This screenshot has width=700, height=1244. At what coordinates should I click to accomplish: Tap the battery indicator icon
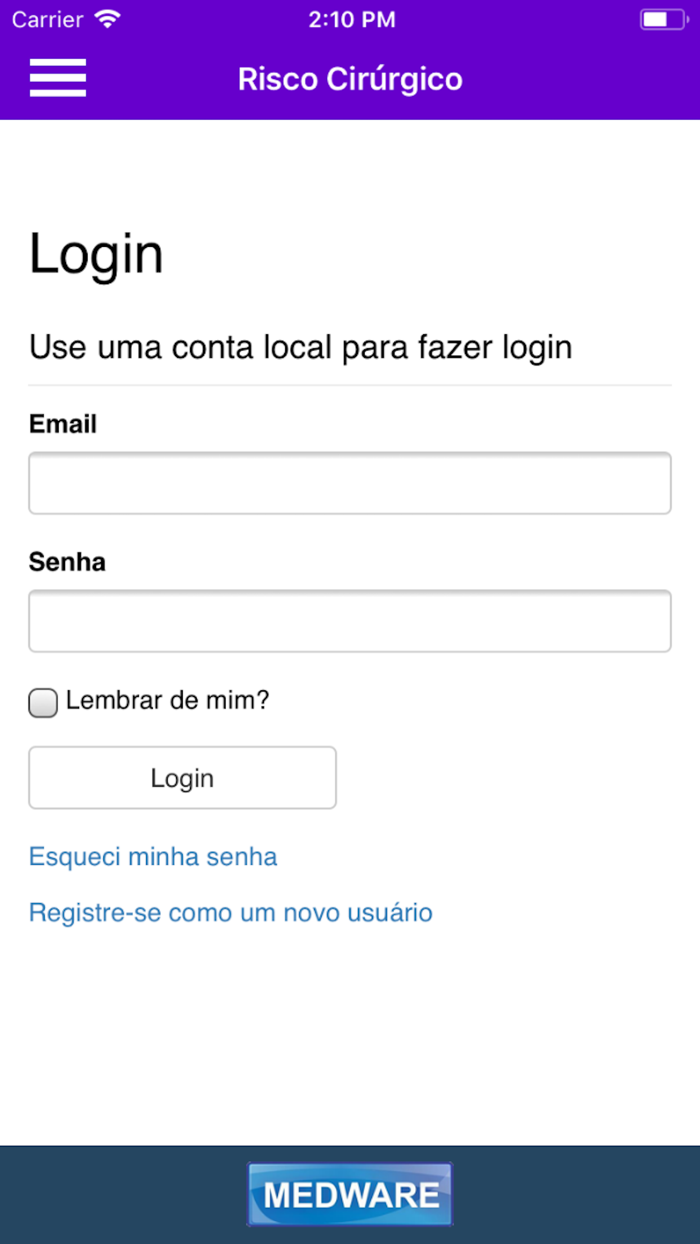point(663,17)
